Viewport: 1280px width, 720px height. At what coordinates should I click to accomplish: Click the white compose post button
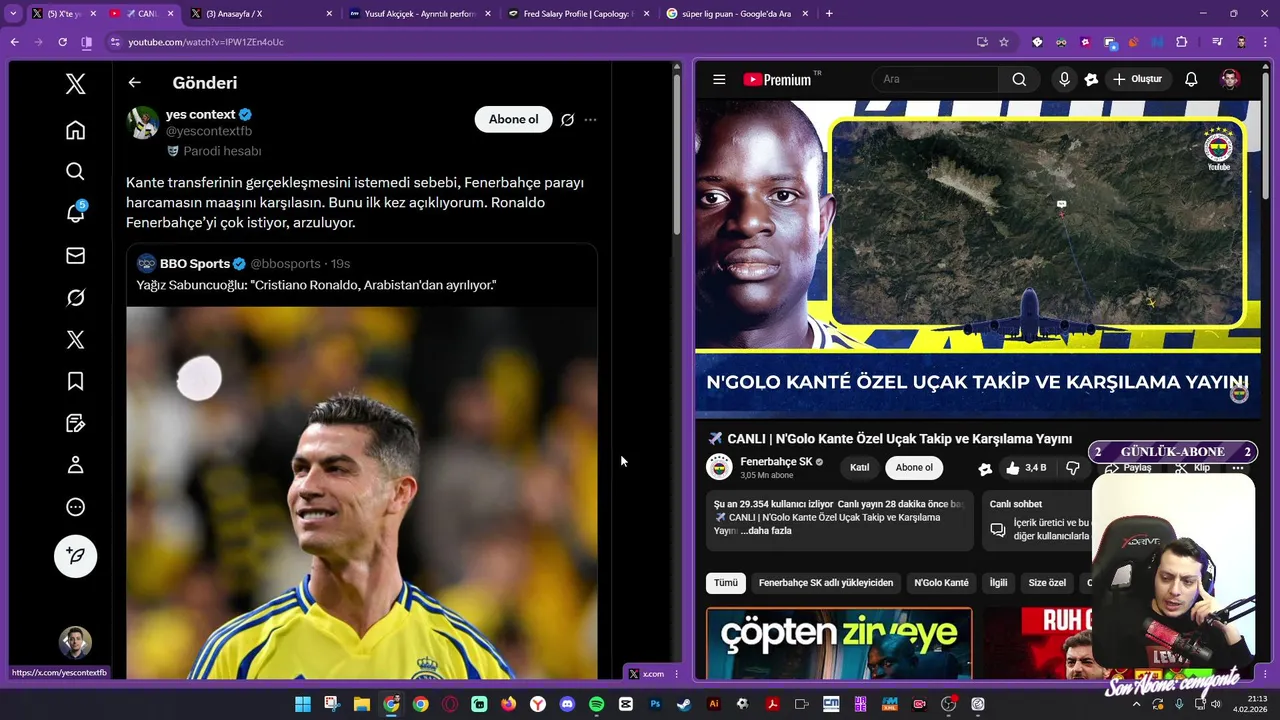75,556
